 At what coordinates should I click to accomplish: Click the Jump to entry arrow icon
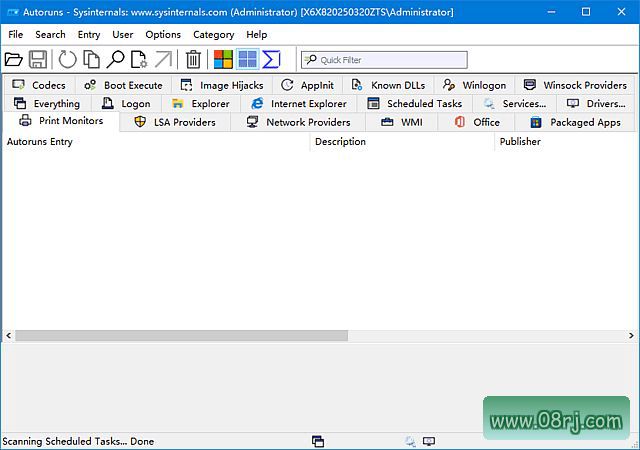click(163, 60)
